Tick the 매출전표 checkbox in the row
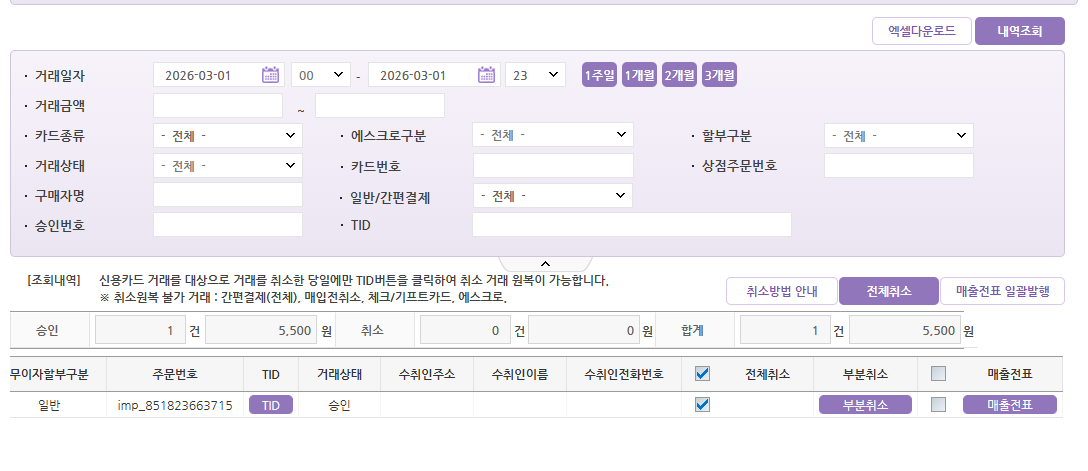This screenshot has height=471, width=1088. pos(938,405)
